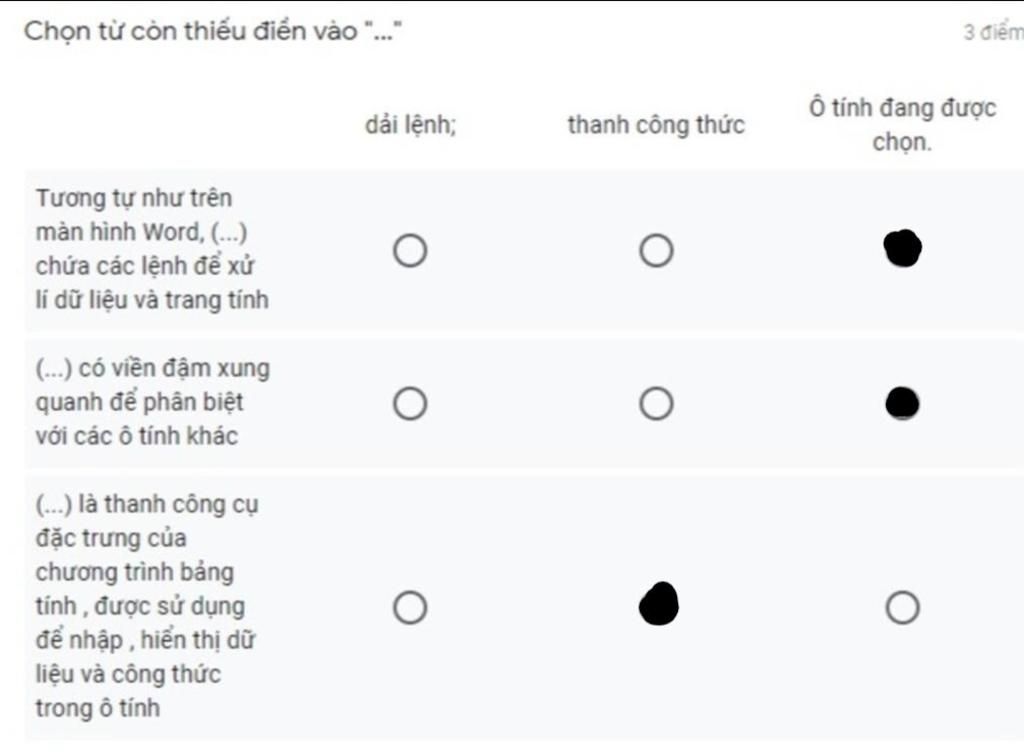Click the 'thanh công thức' column header
Image resolution: width=1024 pixels, height=754 pixels.
656,126
